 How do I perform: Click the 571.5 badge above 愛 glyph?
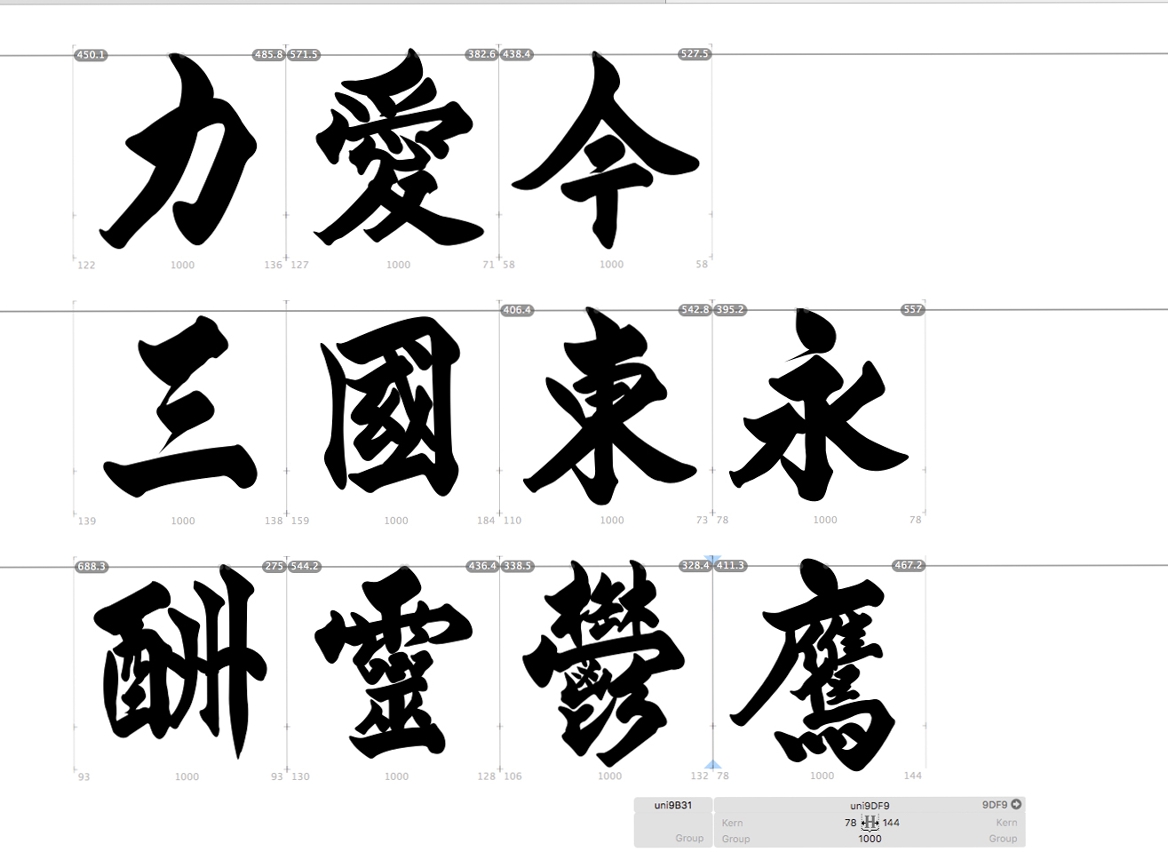[x=304, y=54]
